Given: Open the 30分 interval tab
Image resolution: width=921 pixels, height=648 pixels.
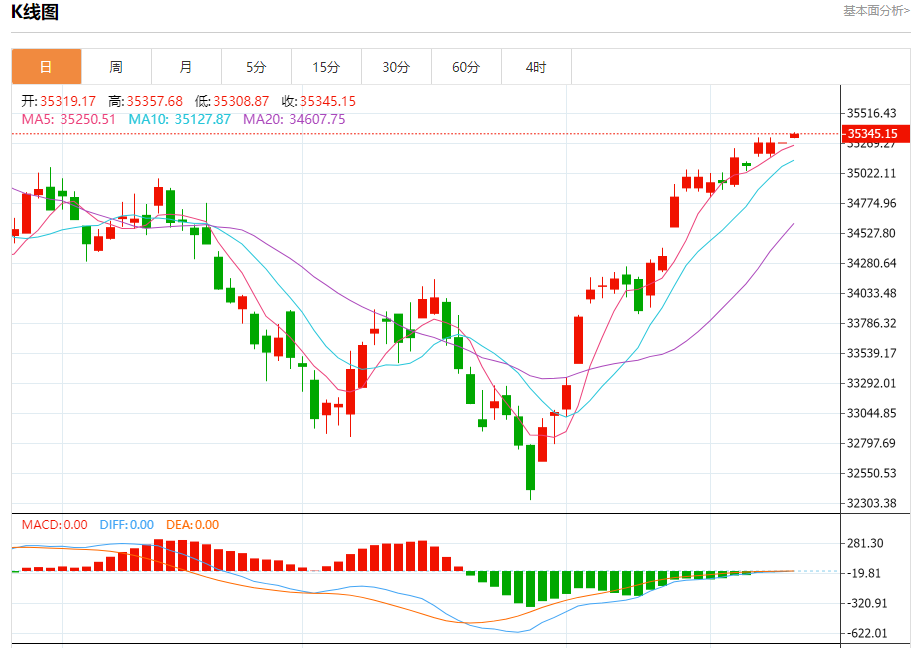Looking at the screenshot, I should (x=396, y=67).
